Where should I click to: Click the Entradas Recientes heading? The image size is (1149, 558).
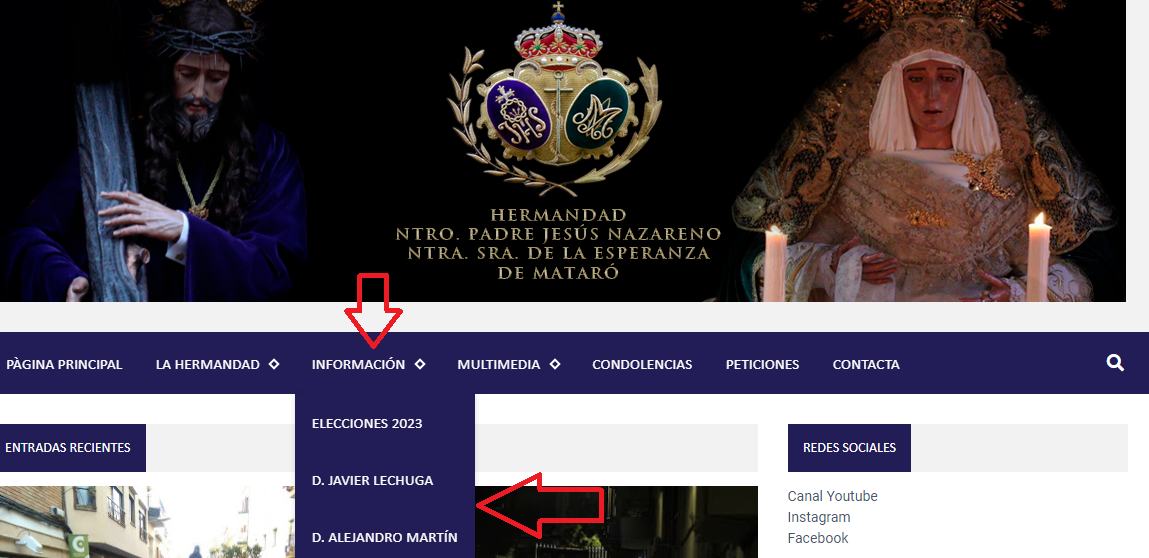(x=67, y=447)
